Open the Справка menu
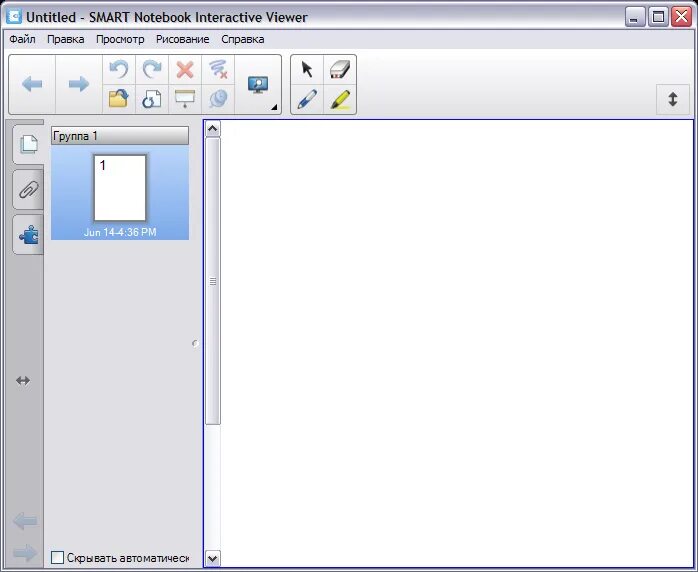The height and width of the screenshot is (572, 698). click(243, 39)
